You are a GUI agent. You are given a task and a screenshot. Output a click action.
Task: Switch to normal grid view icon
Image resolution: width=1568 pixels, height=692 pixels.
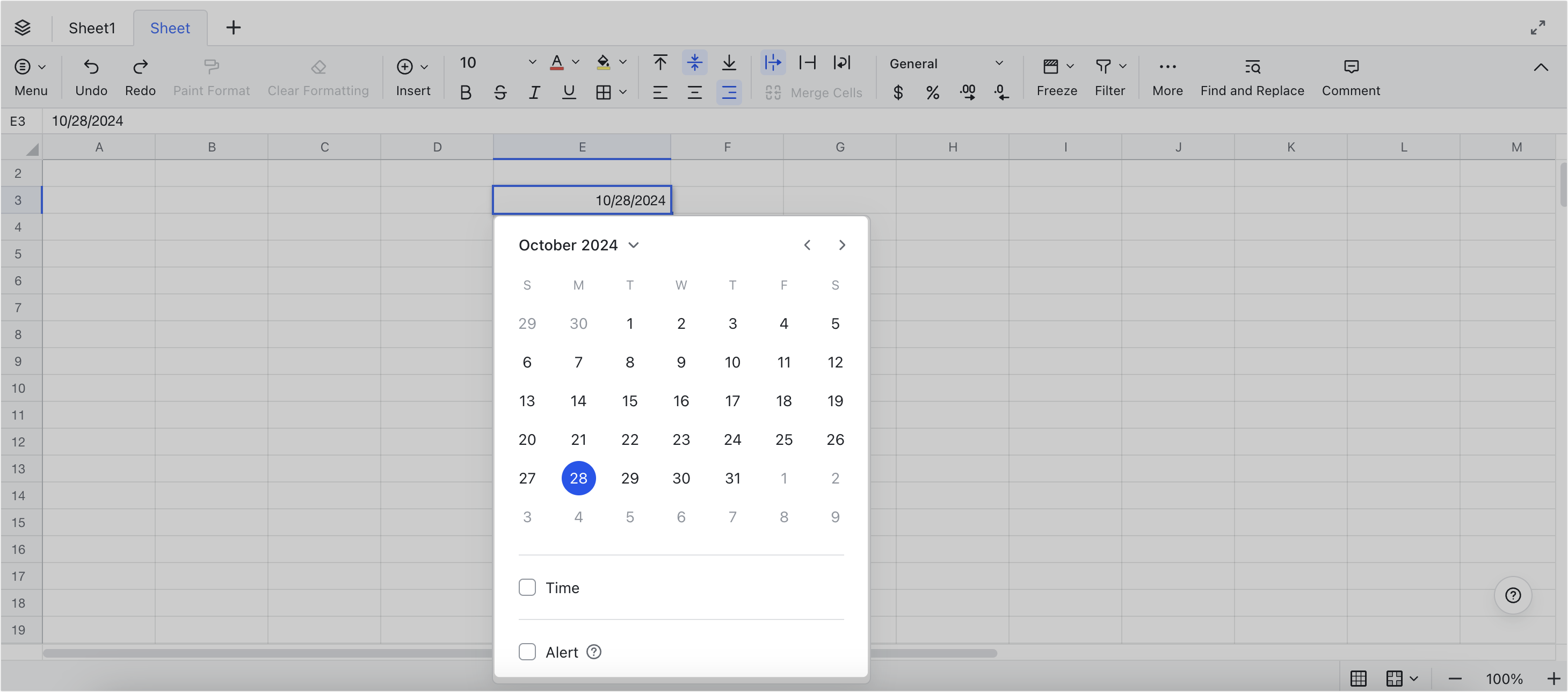1358,678
